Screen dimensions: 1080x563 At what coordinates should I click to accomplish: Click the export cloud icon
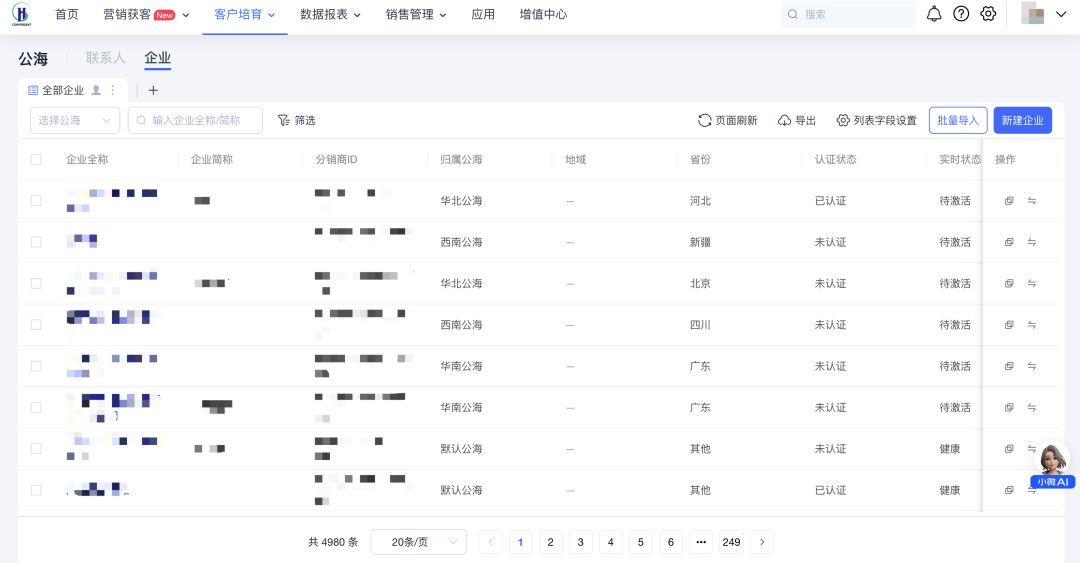[784, 120]
